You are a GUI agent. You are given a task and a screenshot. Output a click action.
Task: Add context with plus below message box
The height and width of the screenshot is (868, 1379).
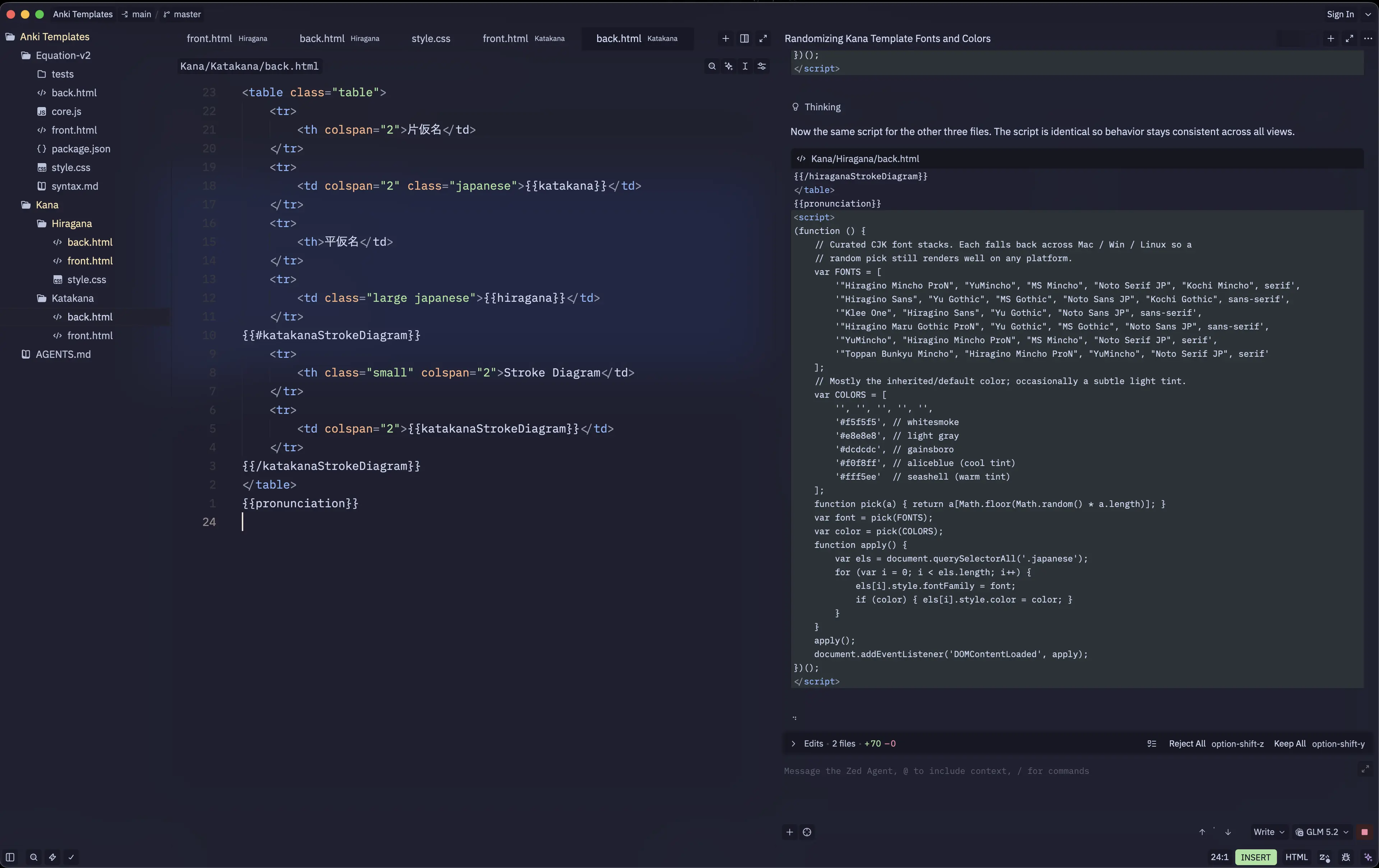[x=790, y=832]
